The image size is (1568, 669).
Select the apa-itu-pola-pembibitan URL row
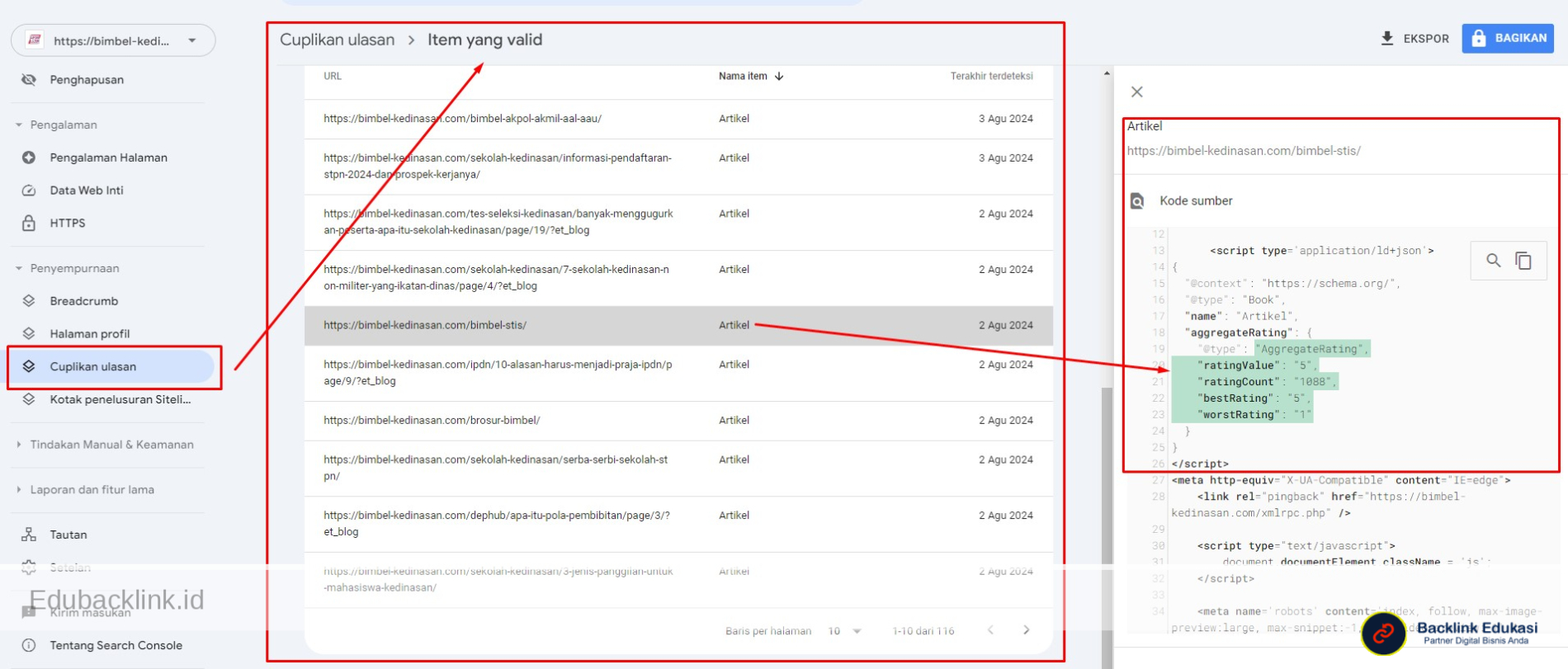678,524
